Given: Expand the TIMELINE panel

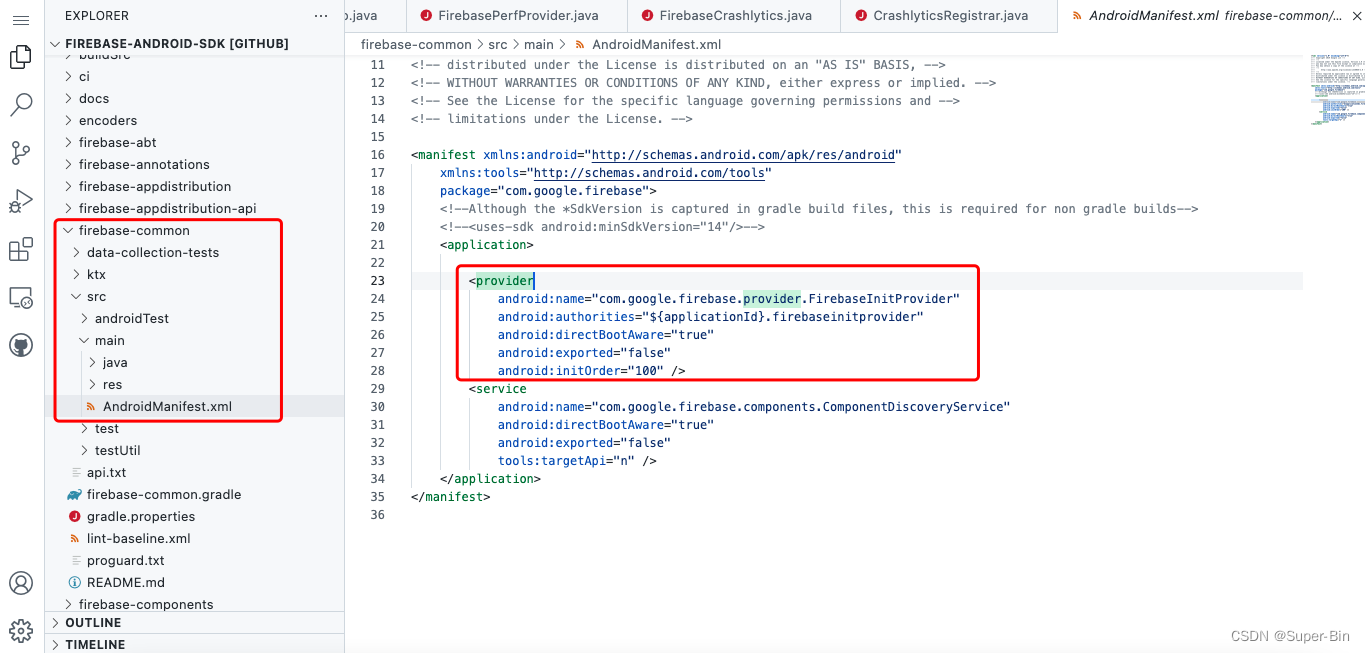Looking at the screenshot, I should (x=195, y=644).
